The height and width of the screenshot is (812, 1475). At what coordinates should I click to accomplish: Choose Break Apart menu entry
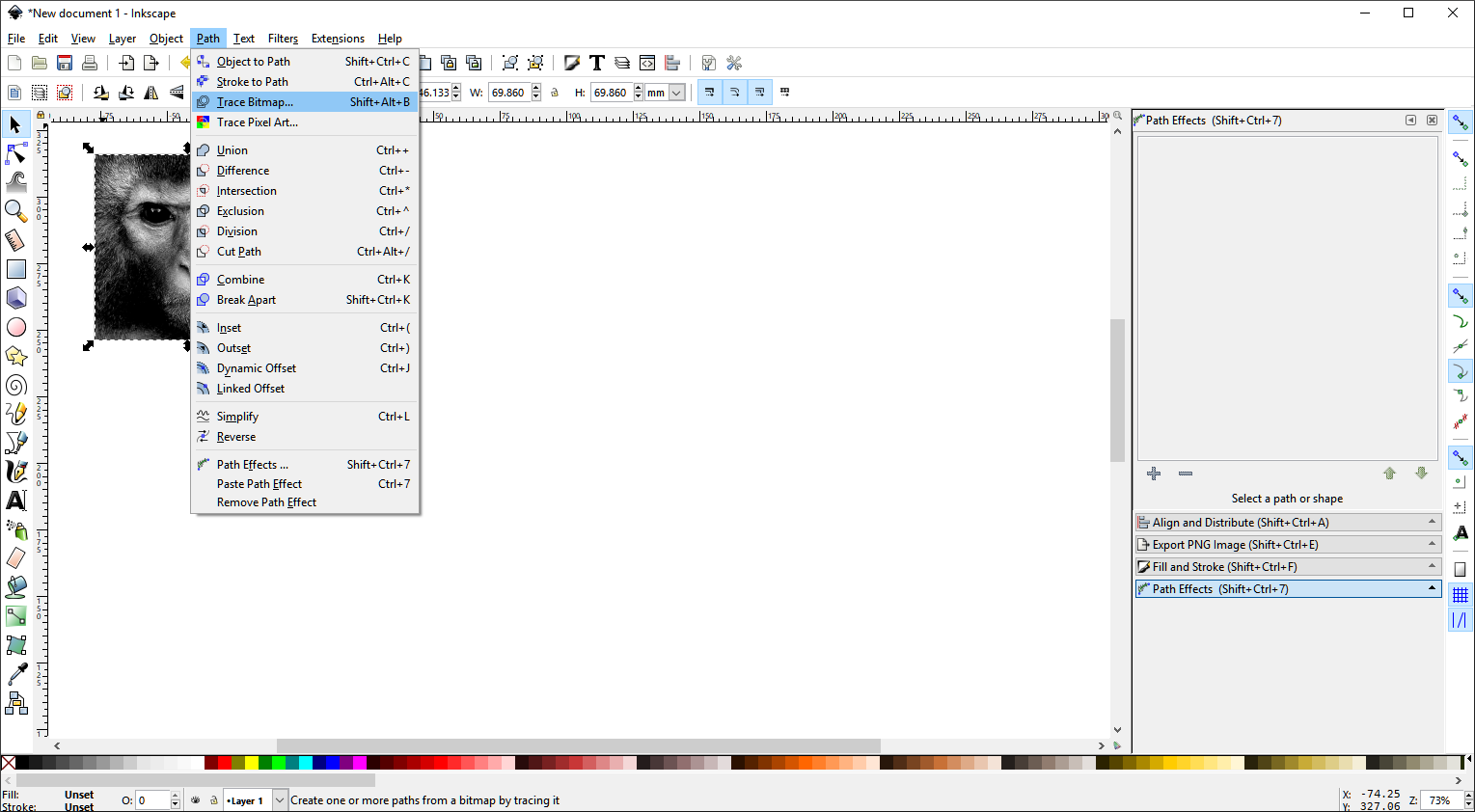(x=305, y=300)
